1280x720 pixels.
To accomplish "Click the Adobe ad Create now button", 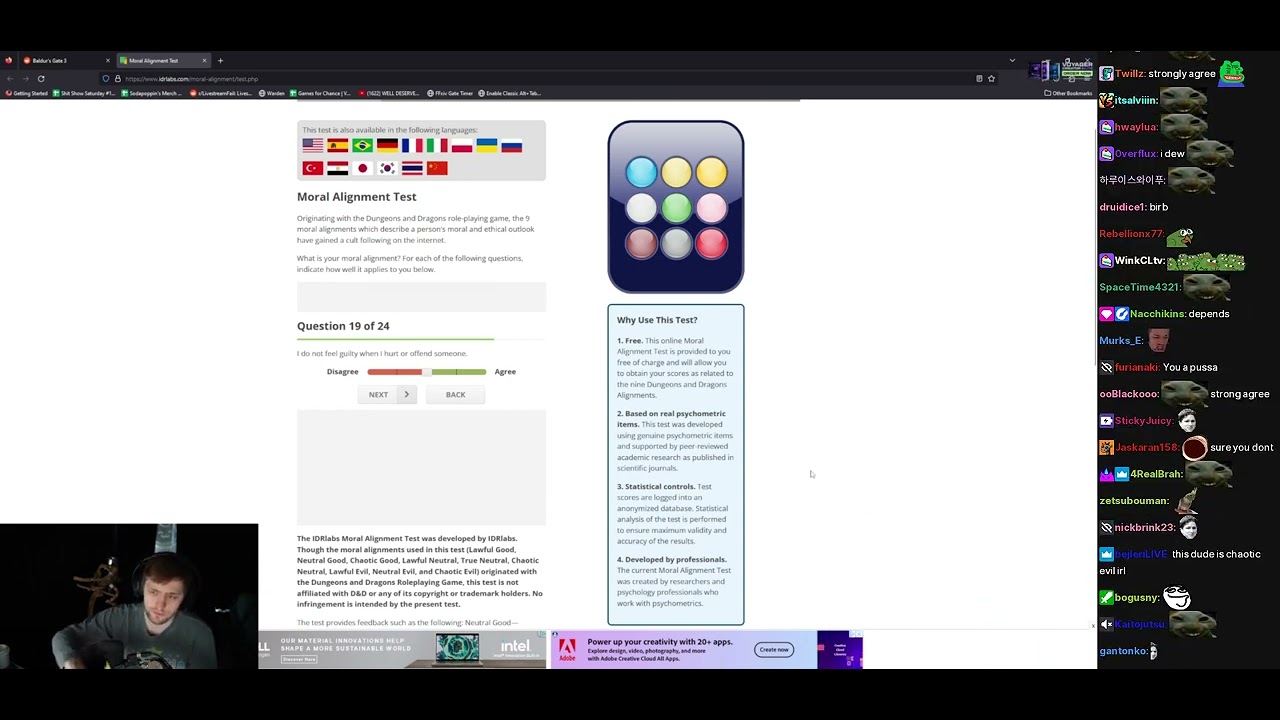I will coord(774,650).
